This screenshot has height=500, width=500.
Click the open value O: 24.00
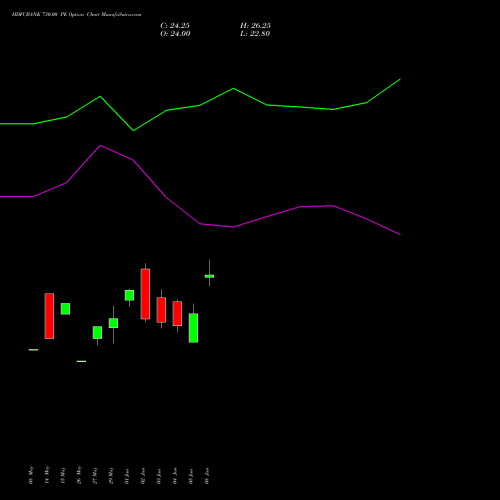175,34
